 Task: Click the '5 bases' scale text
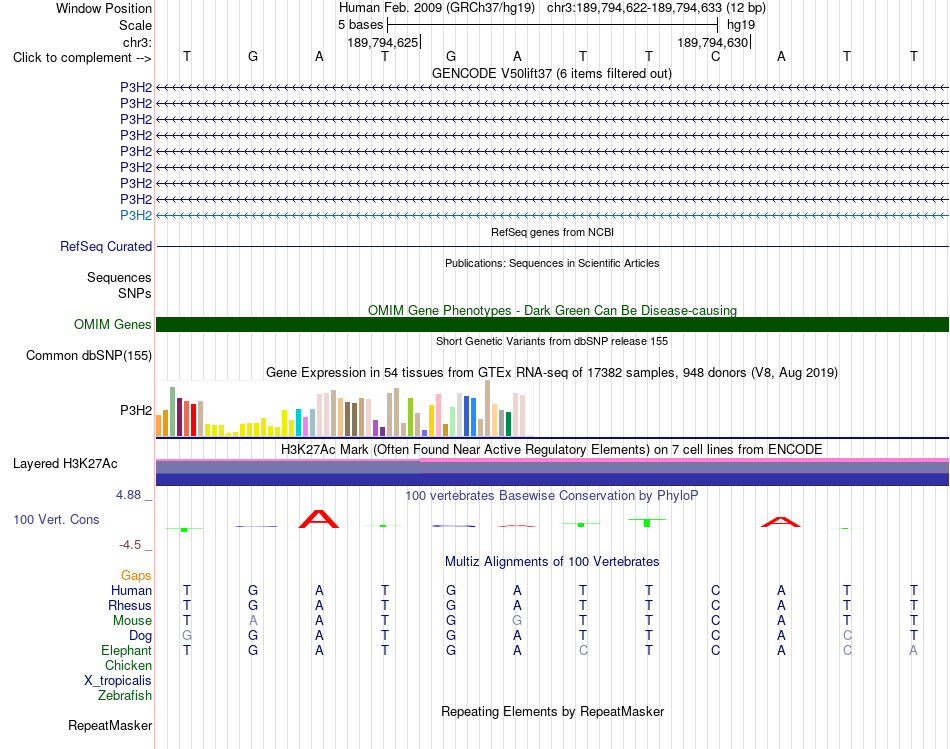click(x=360, y=25)
